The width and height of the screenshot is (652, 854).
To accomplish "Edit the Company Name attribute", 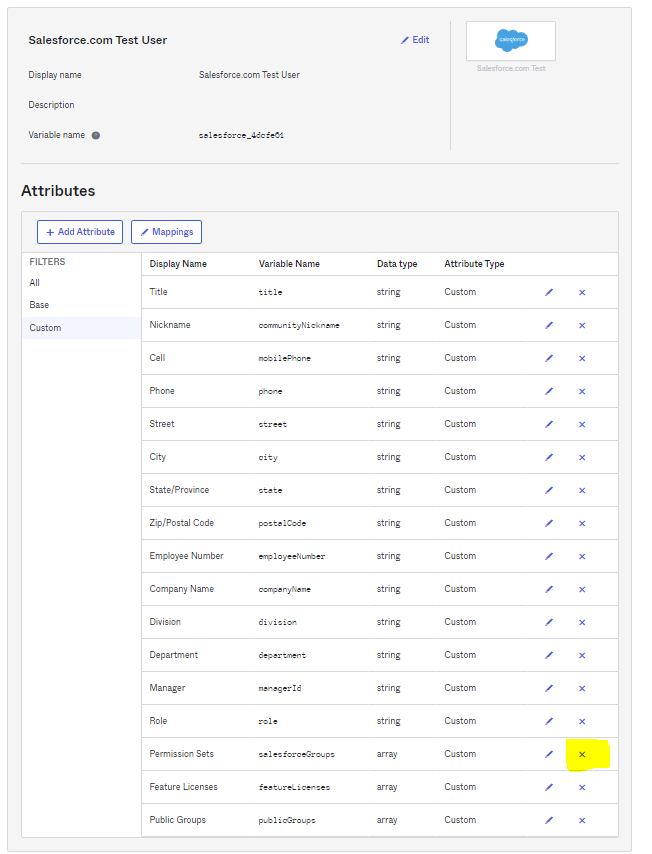I will click(549, 589).
